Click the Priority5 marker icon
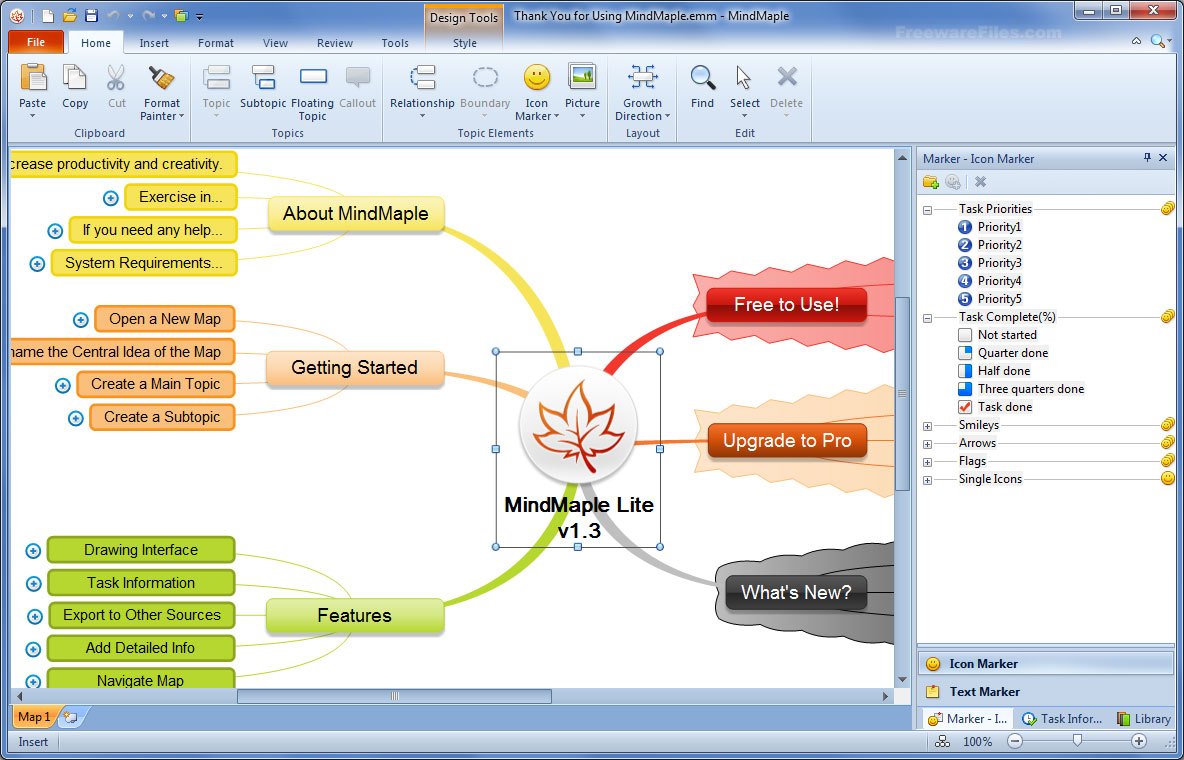The width and height of the screenshot is (1184, 760). coord(964,299)
